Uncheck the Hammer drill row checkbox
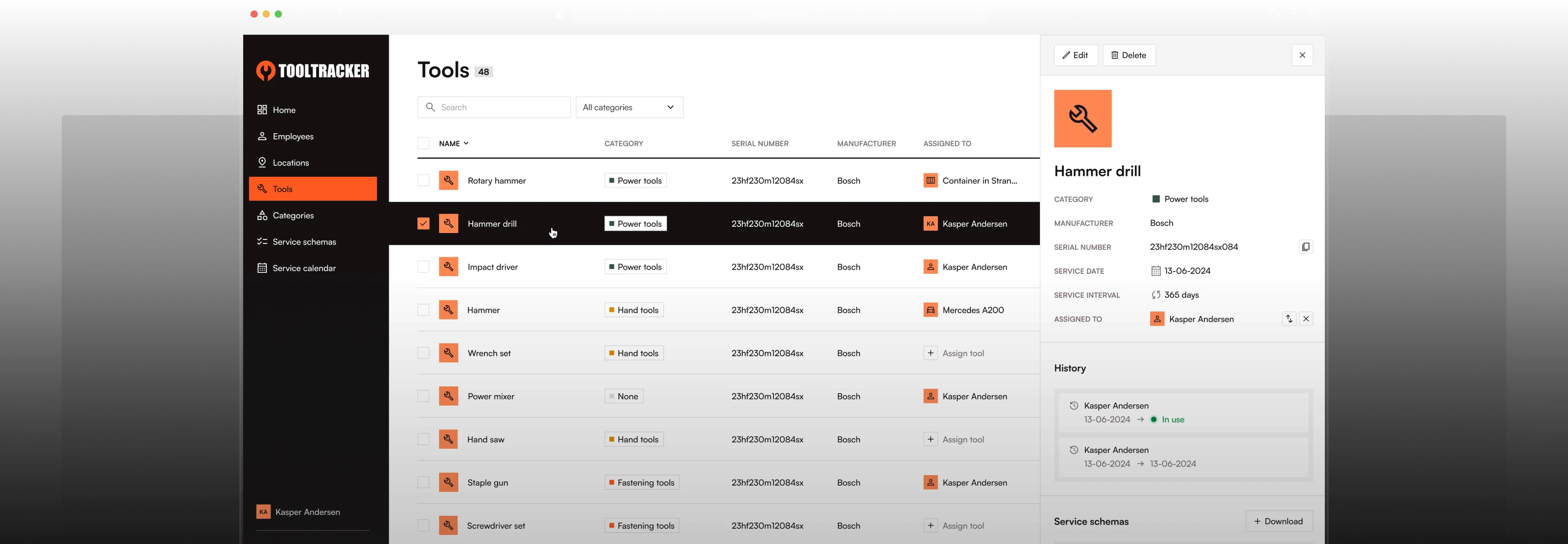The image size is (1568, 544). [x=423, y=224]
